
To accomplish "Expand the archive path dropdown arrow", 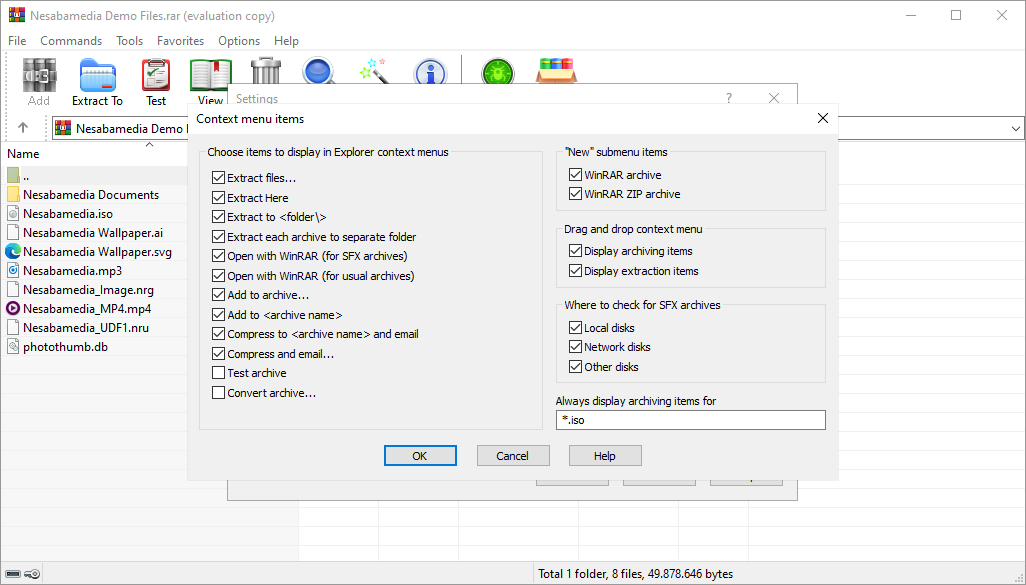I will 1016,128.
